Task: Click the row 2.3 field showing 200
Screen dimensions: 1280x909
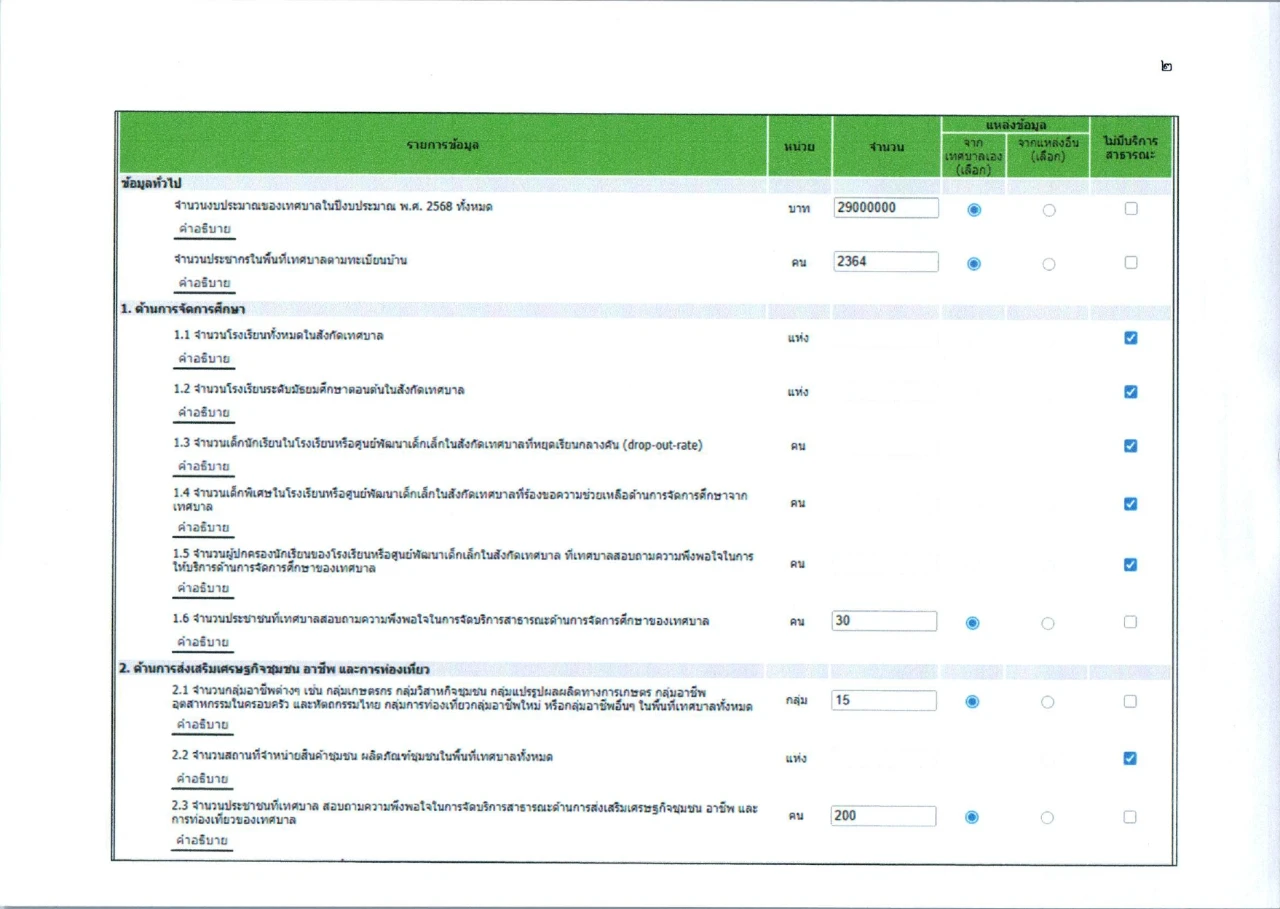Action: tap(884, 816)
